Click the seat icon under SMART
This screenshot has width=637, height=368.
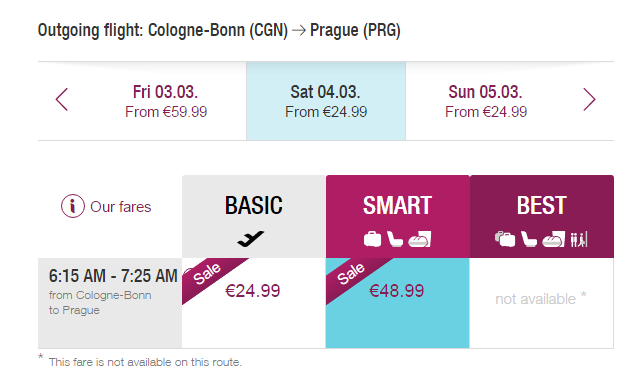tap(394, 239)
